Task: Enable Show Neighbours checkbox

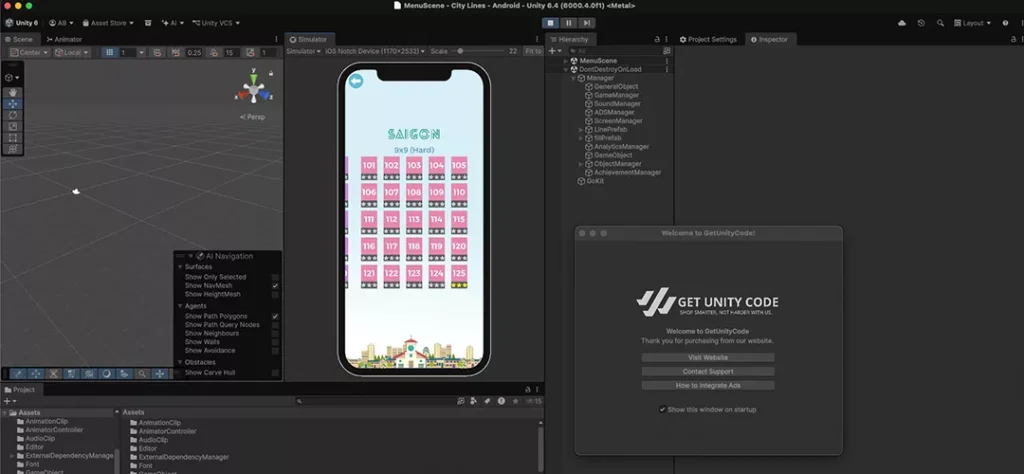Action: point(275,334)
